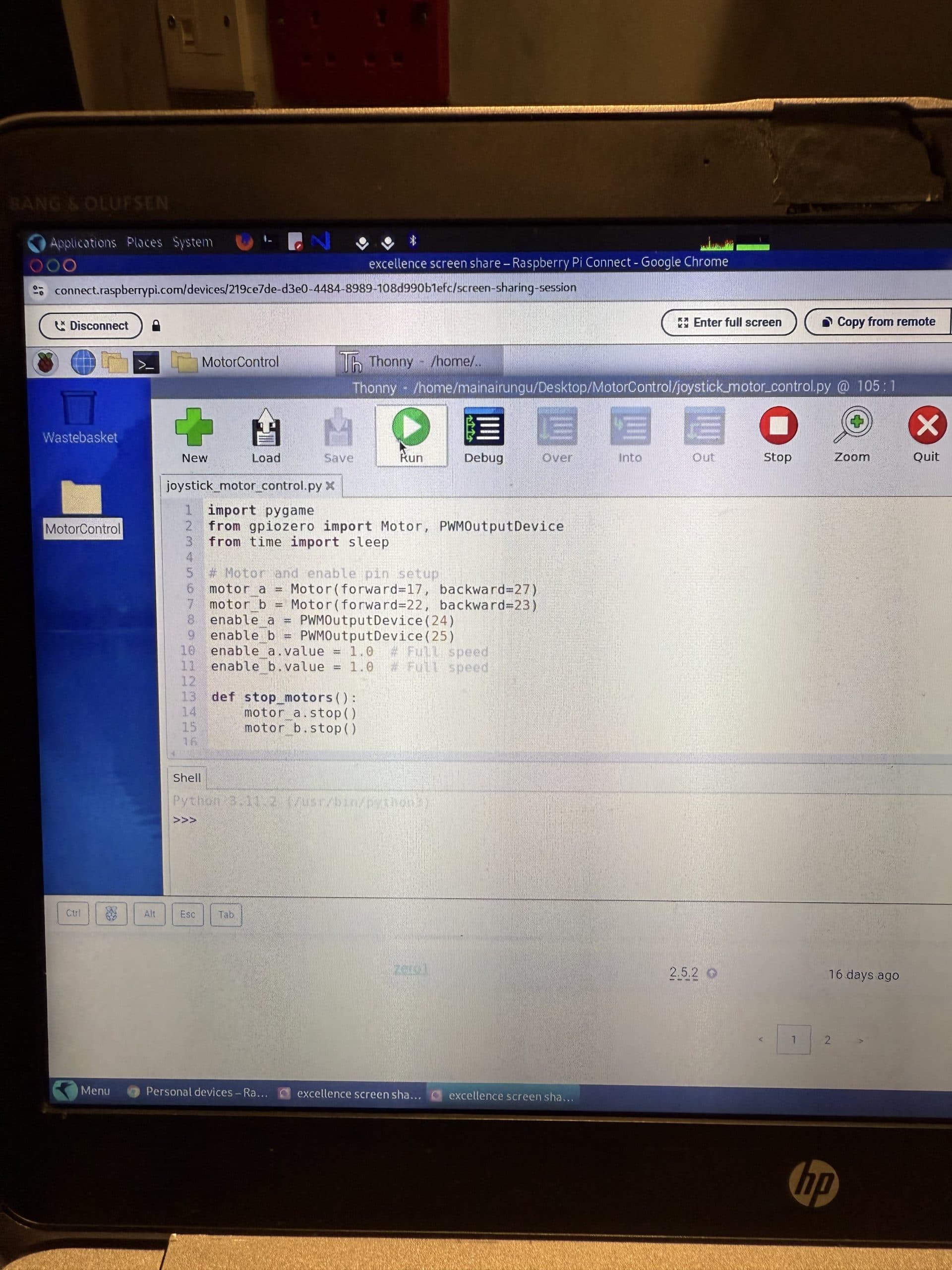Open the web browser globe icon
This screenshot has width=952, height=1270.
[x=83, y=363]
